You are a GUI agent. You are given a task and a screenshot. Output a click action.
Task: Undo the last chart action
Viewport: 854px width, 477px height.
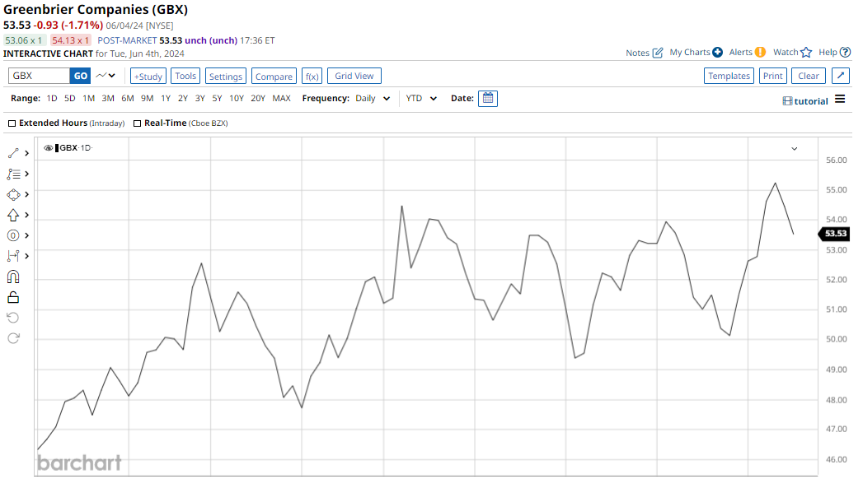coord(13,317)
